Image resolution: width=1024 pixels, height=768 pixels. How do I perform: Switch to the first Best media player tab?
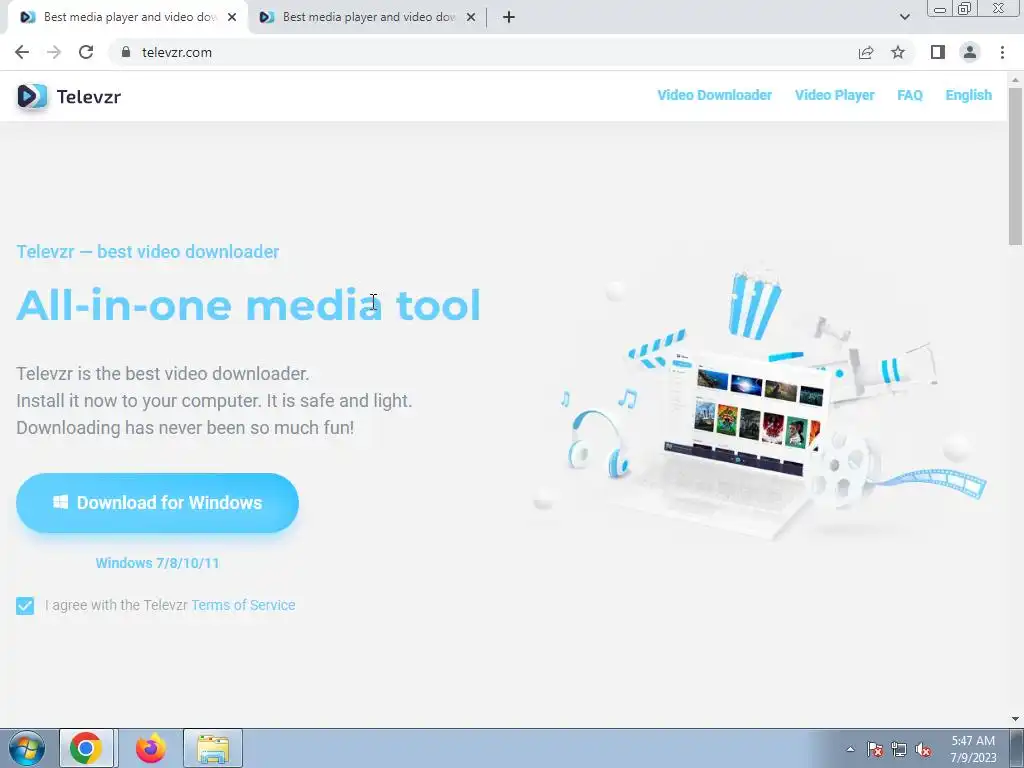tap(129, 18)
